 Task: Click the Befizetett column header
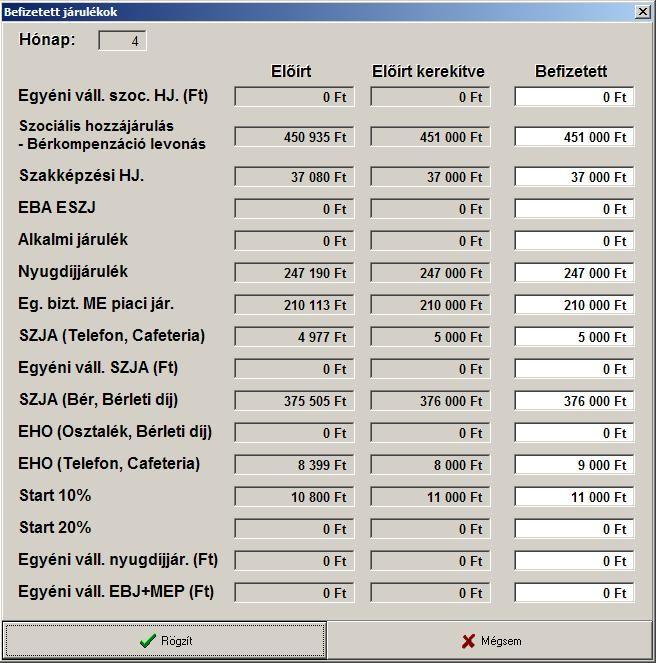[x=571, y=71]
